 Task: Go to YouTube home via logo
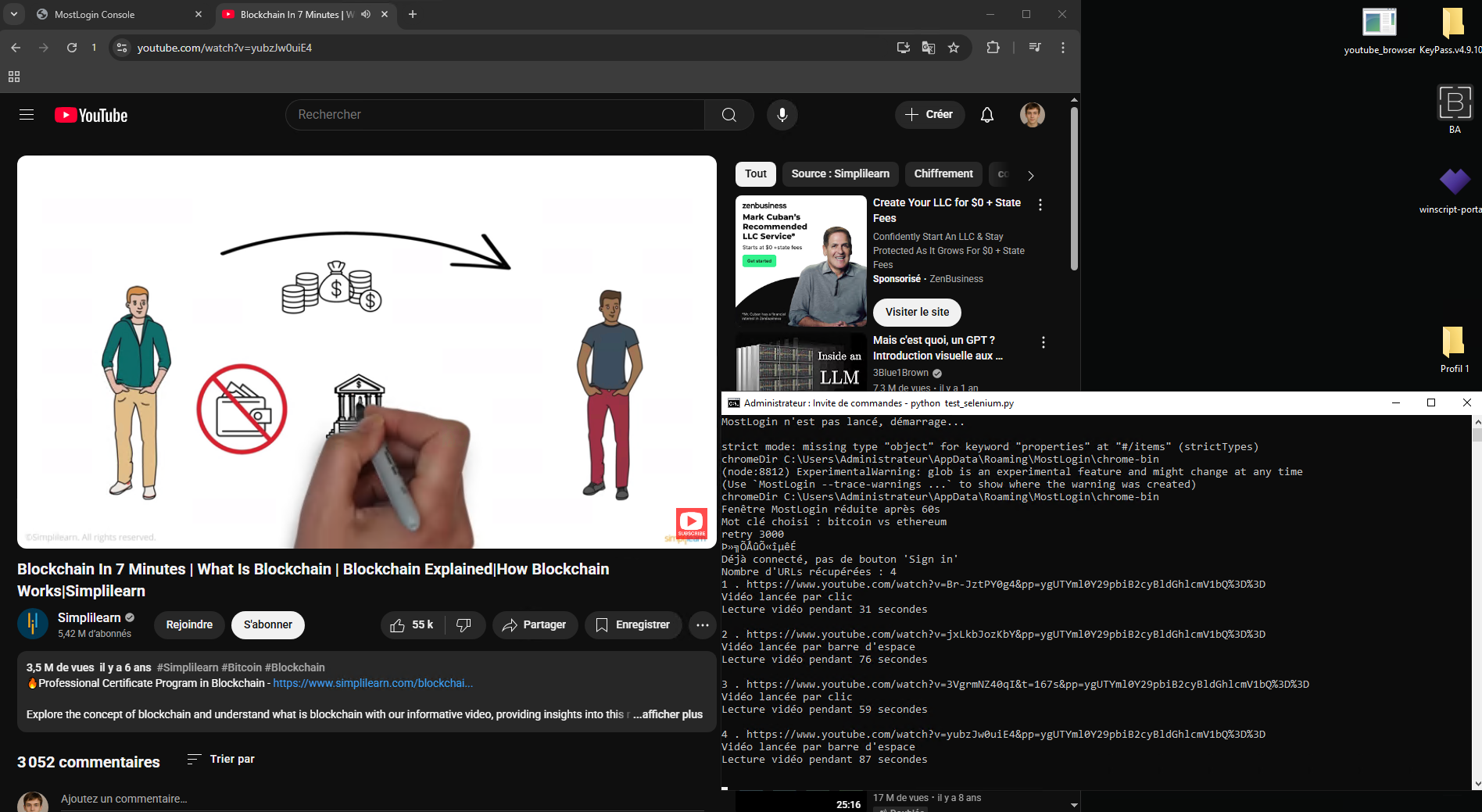click(91, 116)
